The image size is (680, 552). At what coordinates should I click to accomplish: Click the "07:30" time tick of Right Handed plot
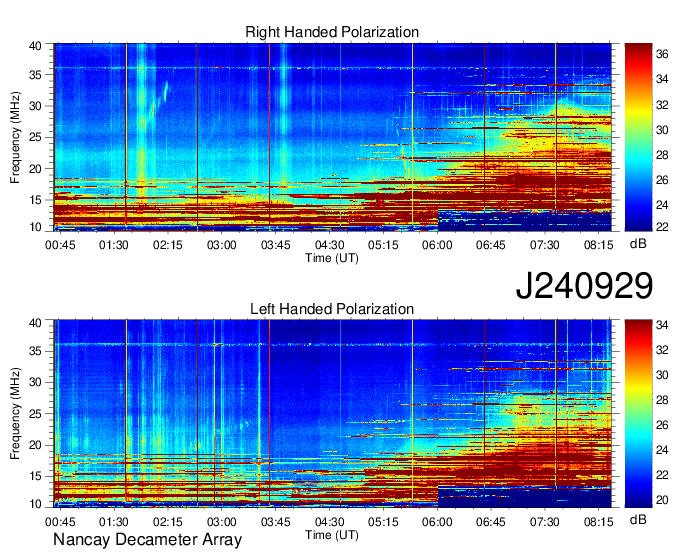click(x=544, y=245)
